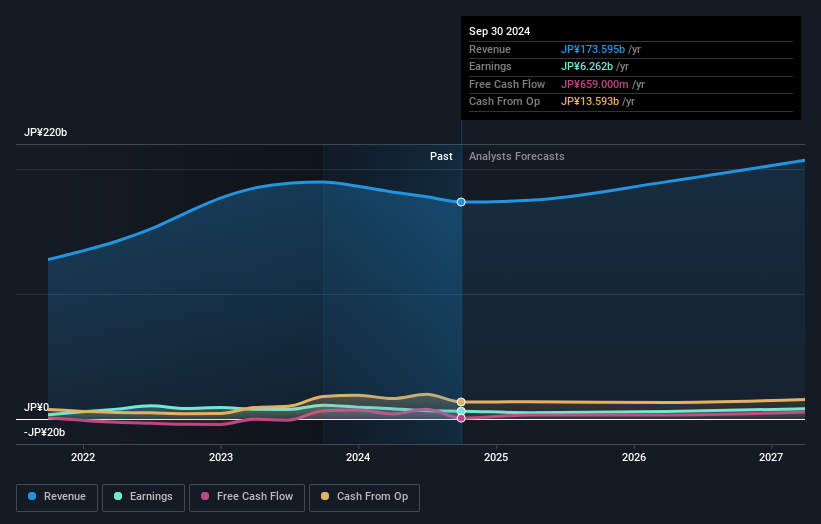Click the orange Cash From Op data point
Viewport: 821px width, 524px height.
pyautogui.click(x=461, y=402)
